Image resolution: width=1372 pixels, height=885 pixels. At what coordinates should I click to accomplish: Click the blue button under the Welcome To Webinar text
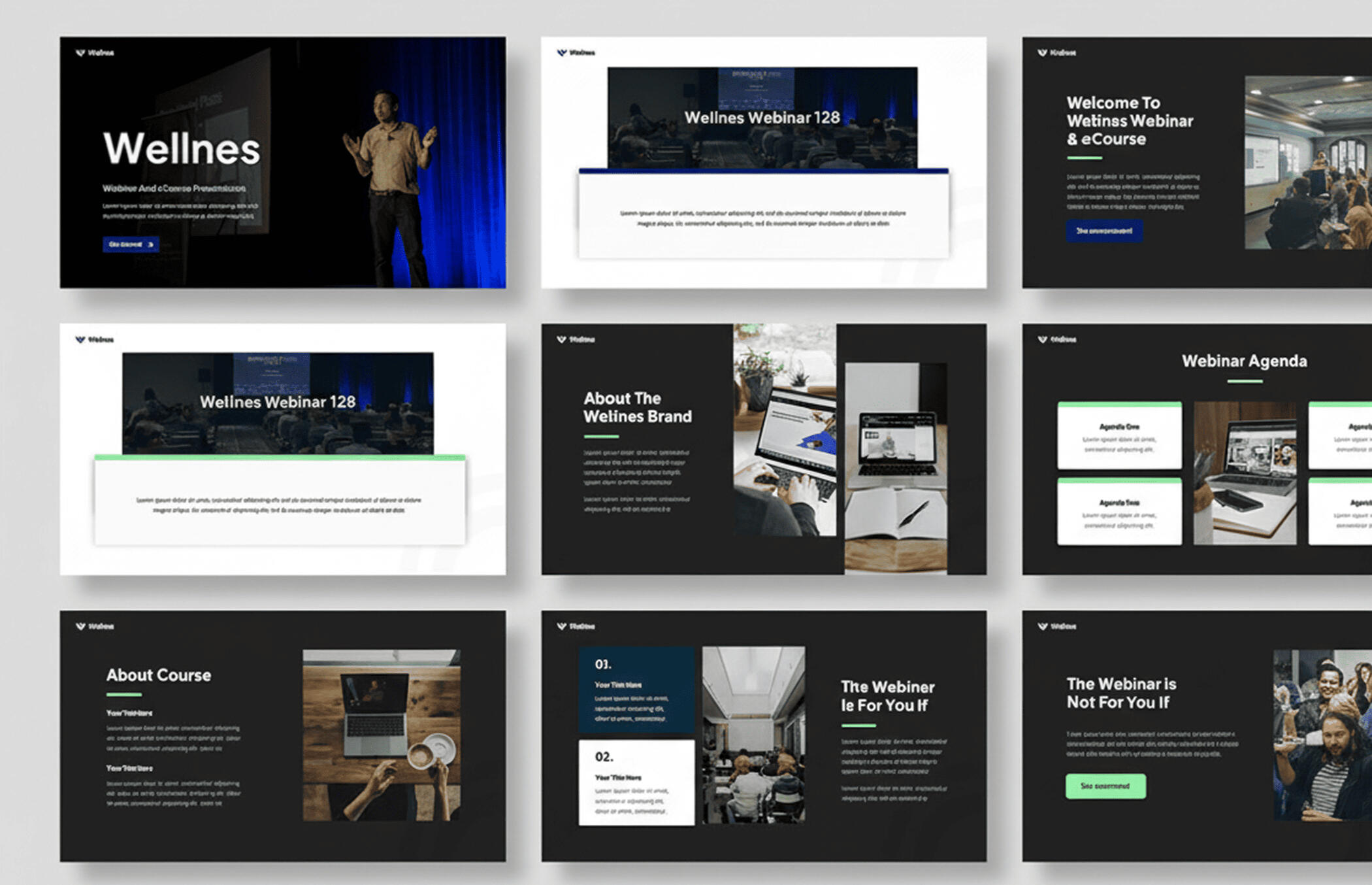(1104, 231)
